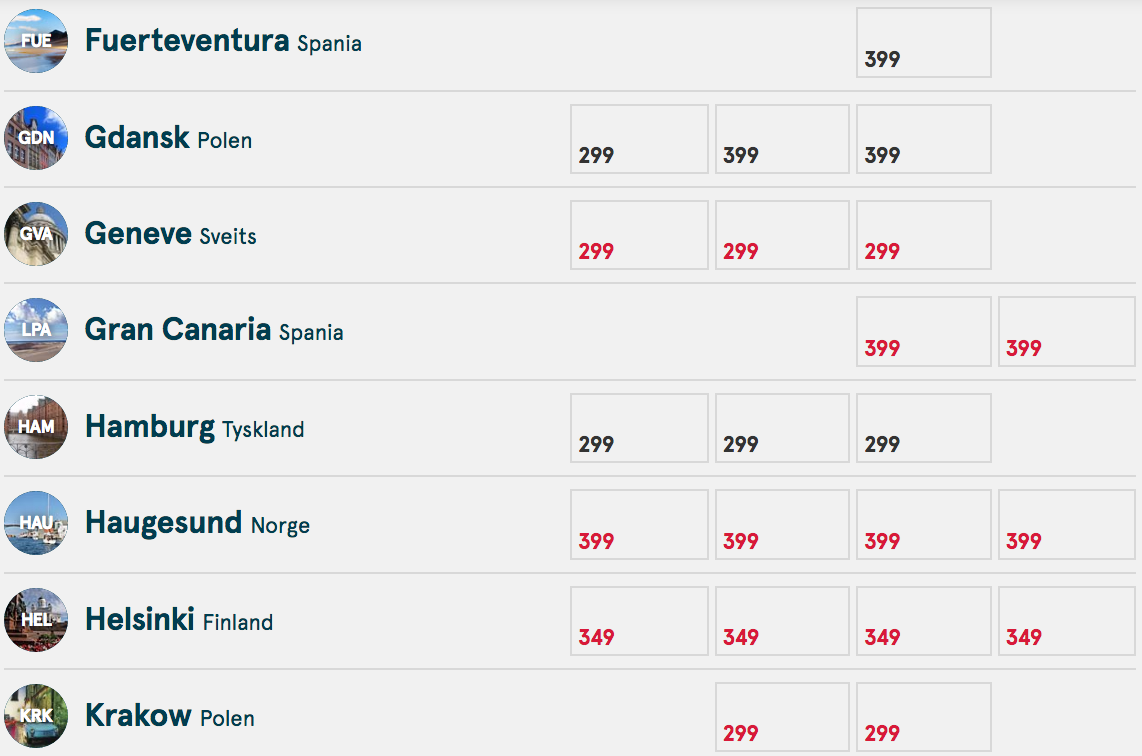
Task: Click the LPA Gran Canaria round icon
Action: click(36, 330)
